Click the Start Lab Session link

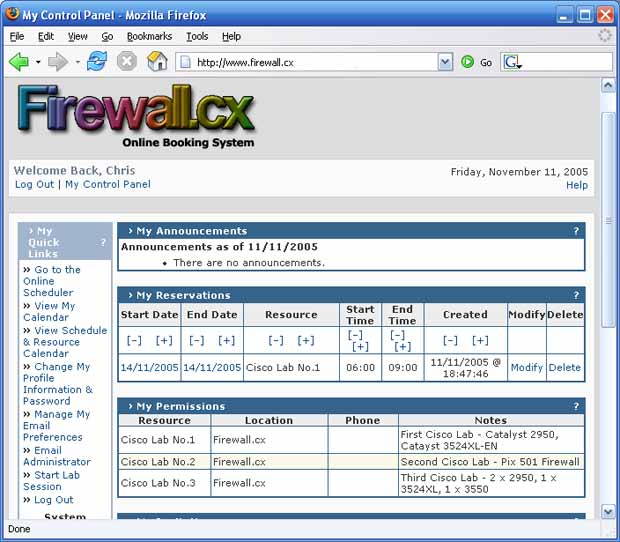click(x=51, y=481)
